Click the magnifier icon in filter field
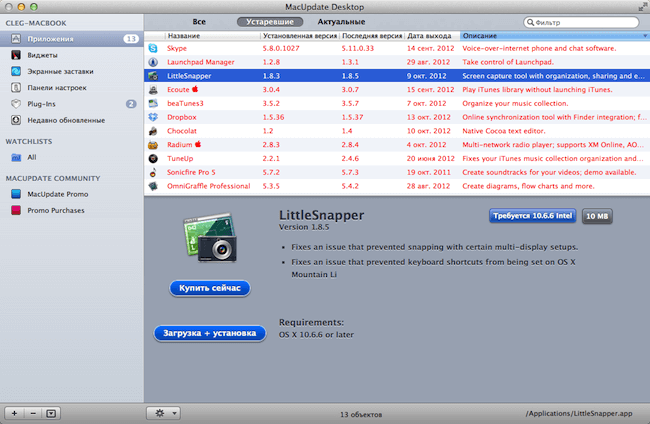 (x=530, y=22)
